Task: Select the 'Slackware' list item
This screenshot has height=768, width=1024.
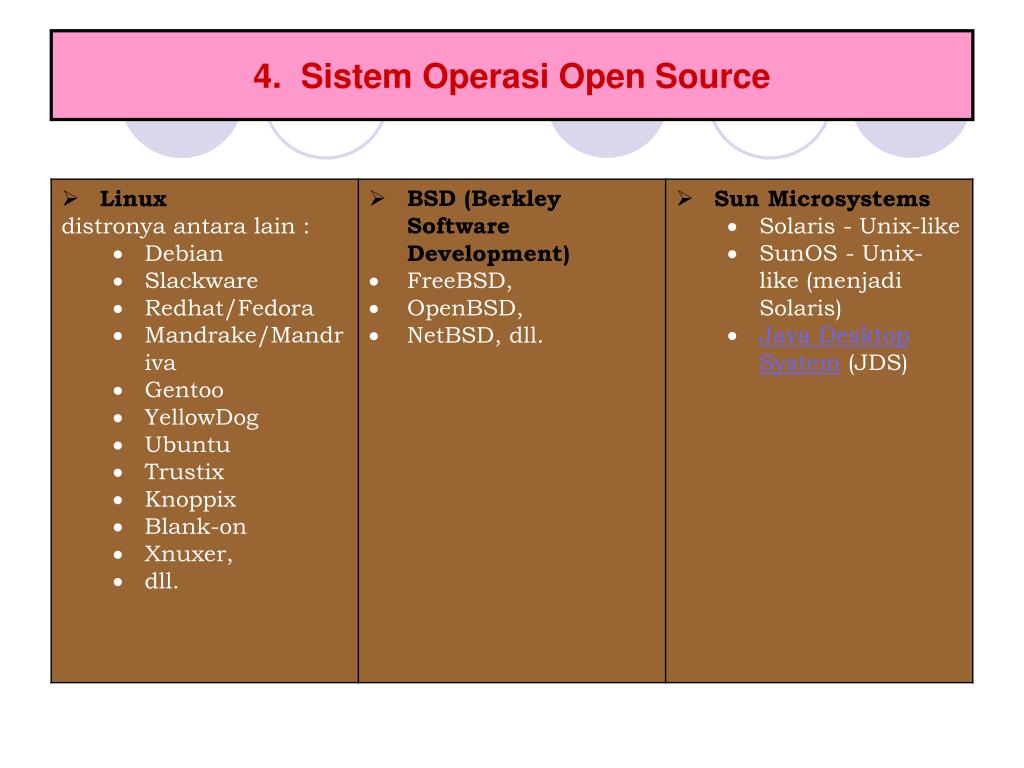Action: point(201,281)
